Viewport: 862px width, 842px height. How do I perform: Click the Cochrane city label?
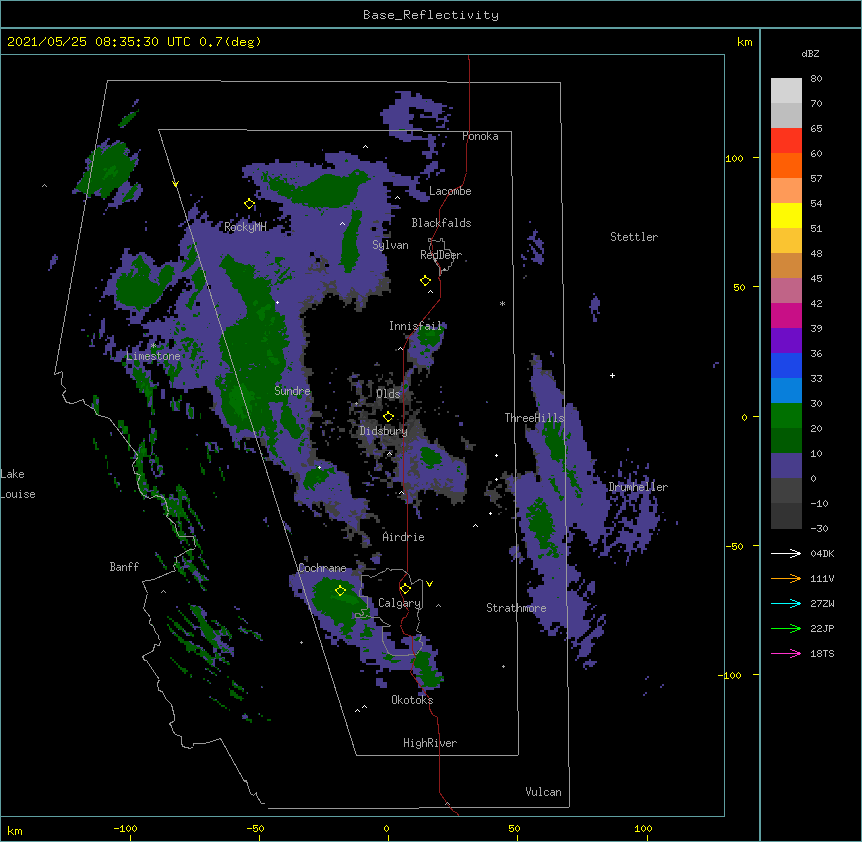pos(322,568)
